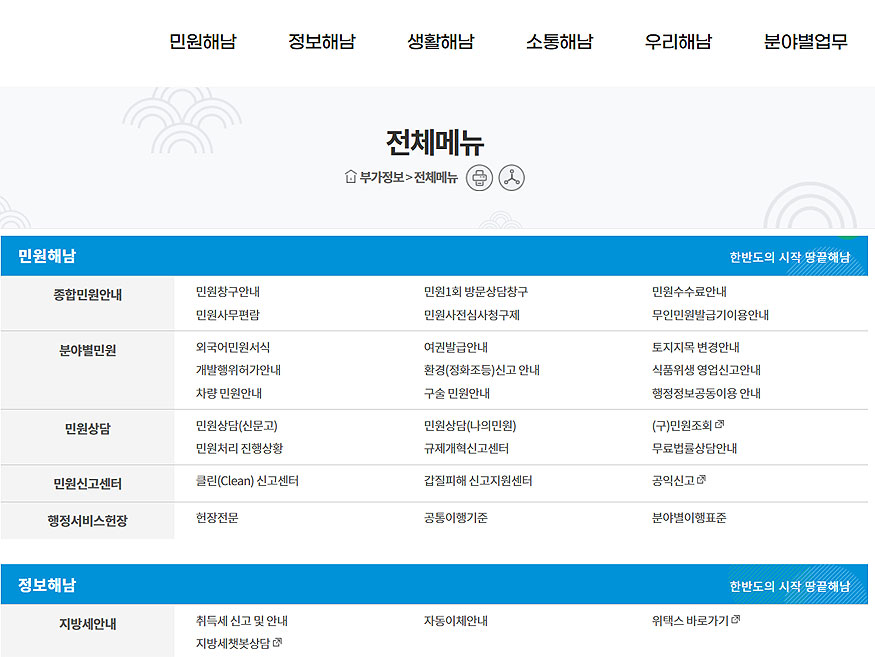Click 부가정보 in the breadcrumb
Viewport: 875px width, 657px height.
[x=381, y=178]
